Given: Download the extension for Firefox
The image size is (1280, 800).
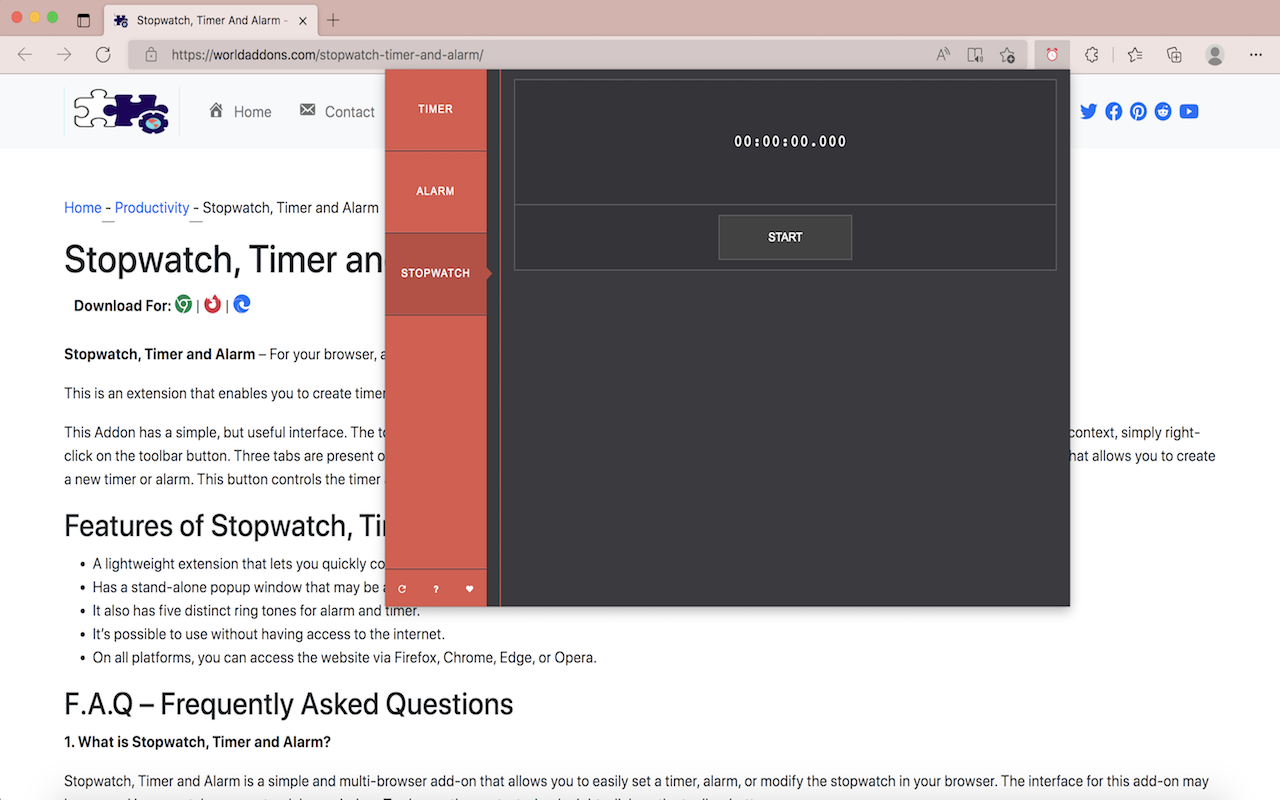Looking at the screenshot, I should coord(212,304).
